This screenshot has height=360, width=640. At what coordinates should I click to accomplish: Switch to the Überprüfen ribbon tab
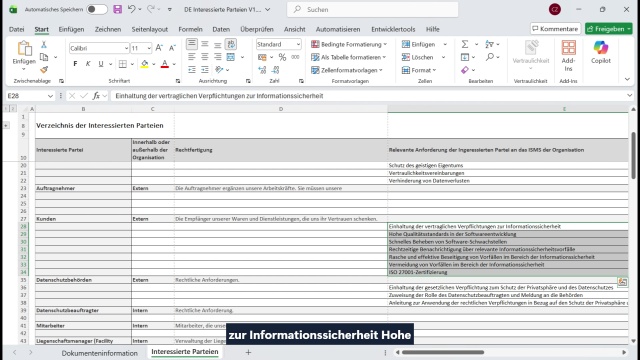pos(257,29)
